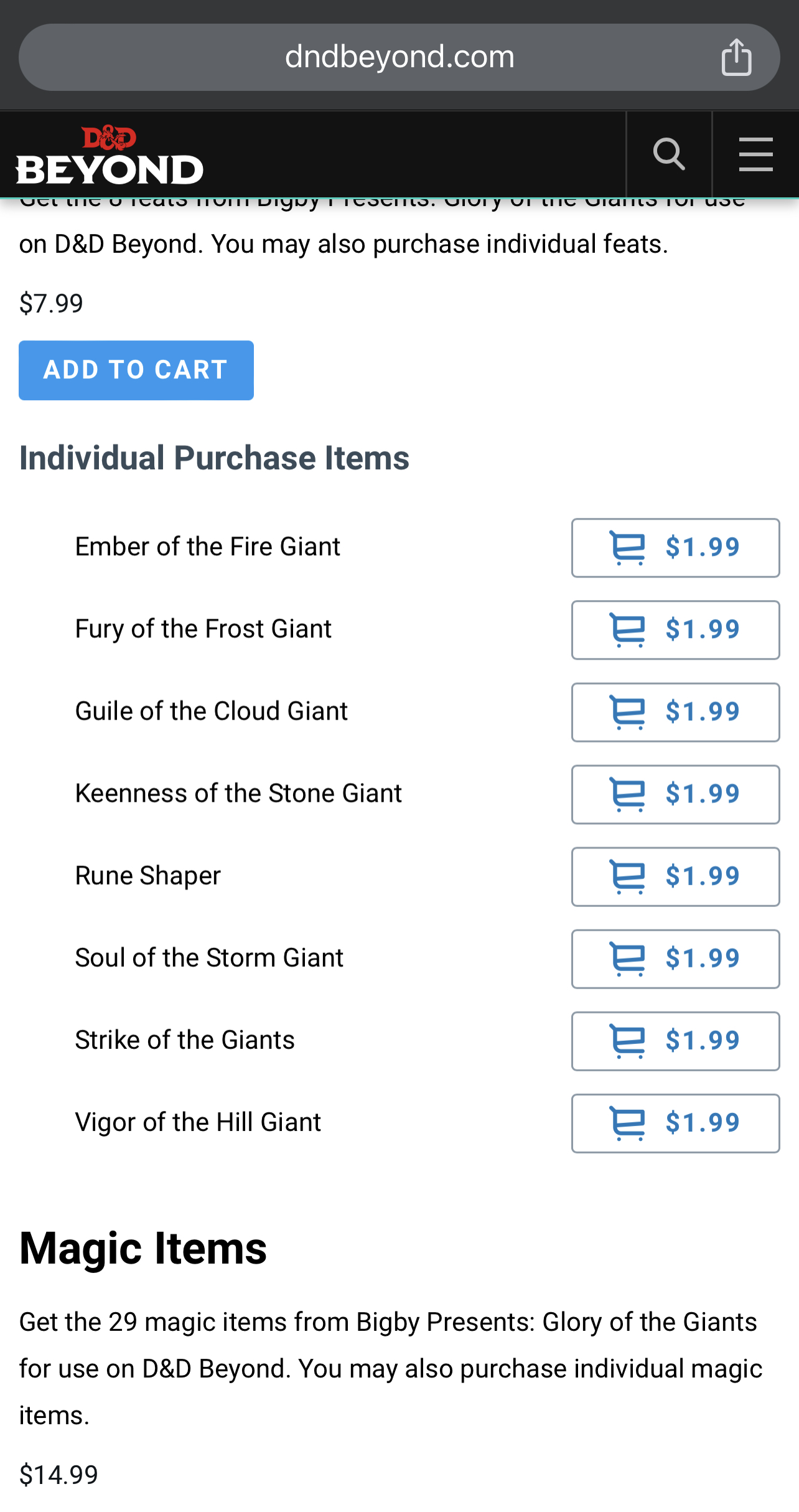
Task: Tap the dndbeyond.com address bar
Action: 399,57
